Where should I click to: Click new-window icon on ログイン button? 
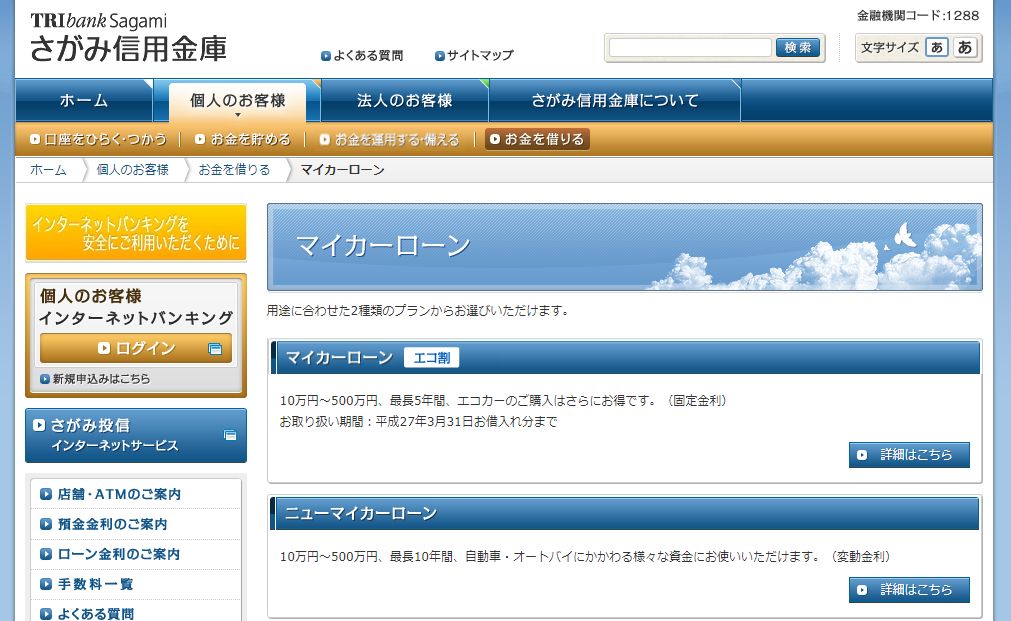215,349
